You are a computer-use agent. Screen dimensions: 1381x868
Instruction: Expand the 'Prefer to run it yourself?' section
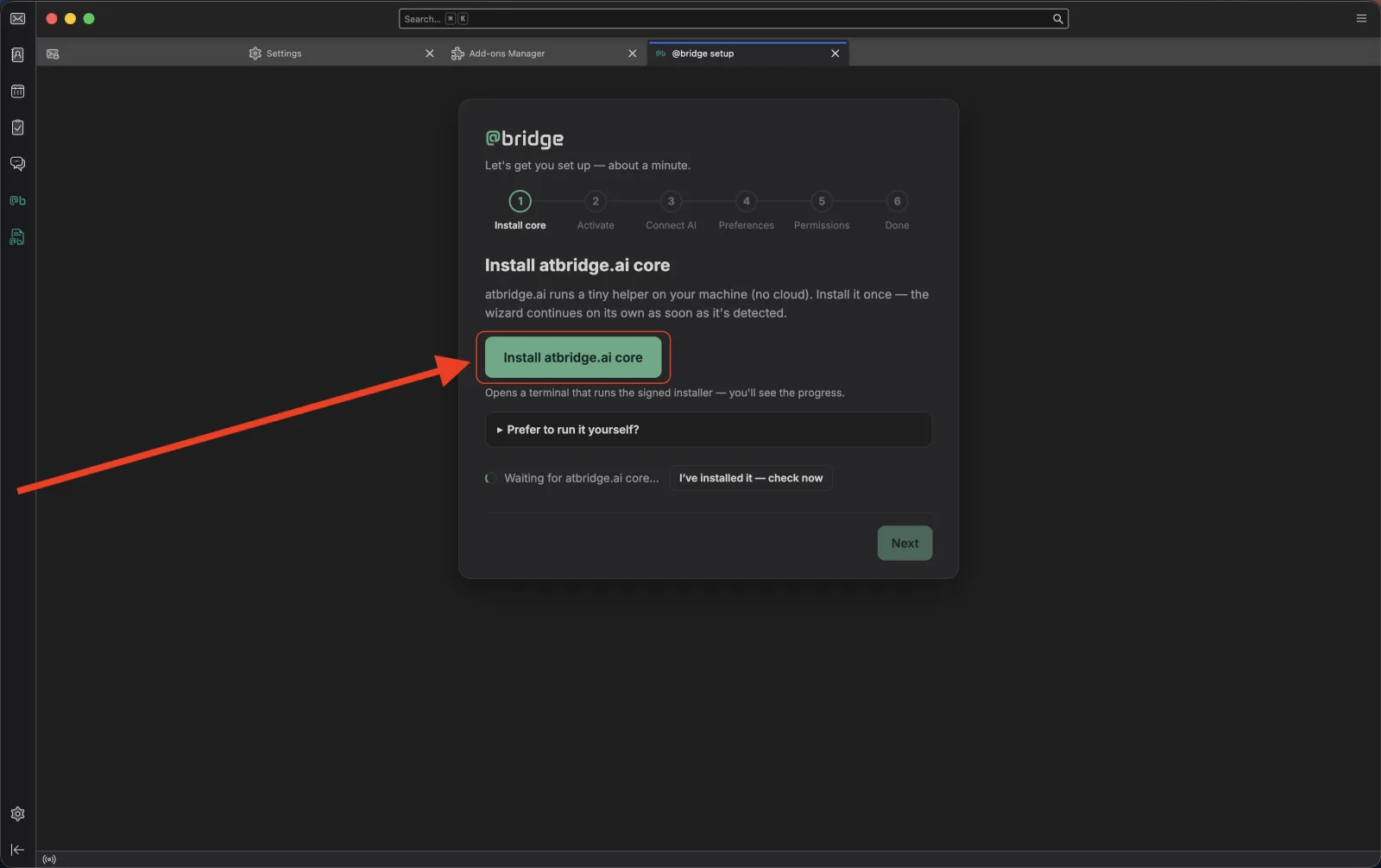click(709, 430)
